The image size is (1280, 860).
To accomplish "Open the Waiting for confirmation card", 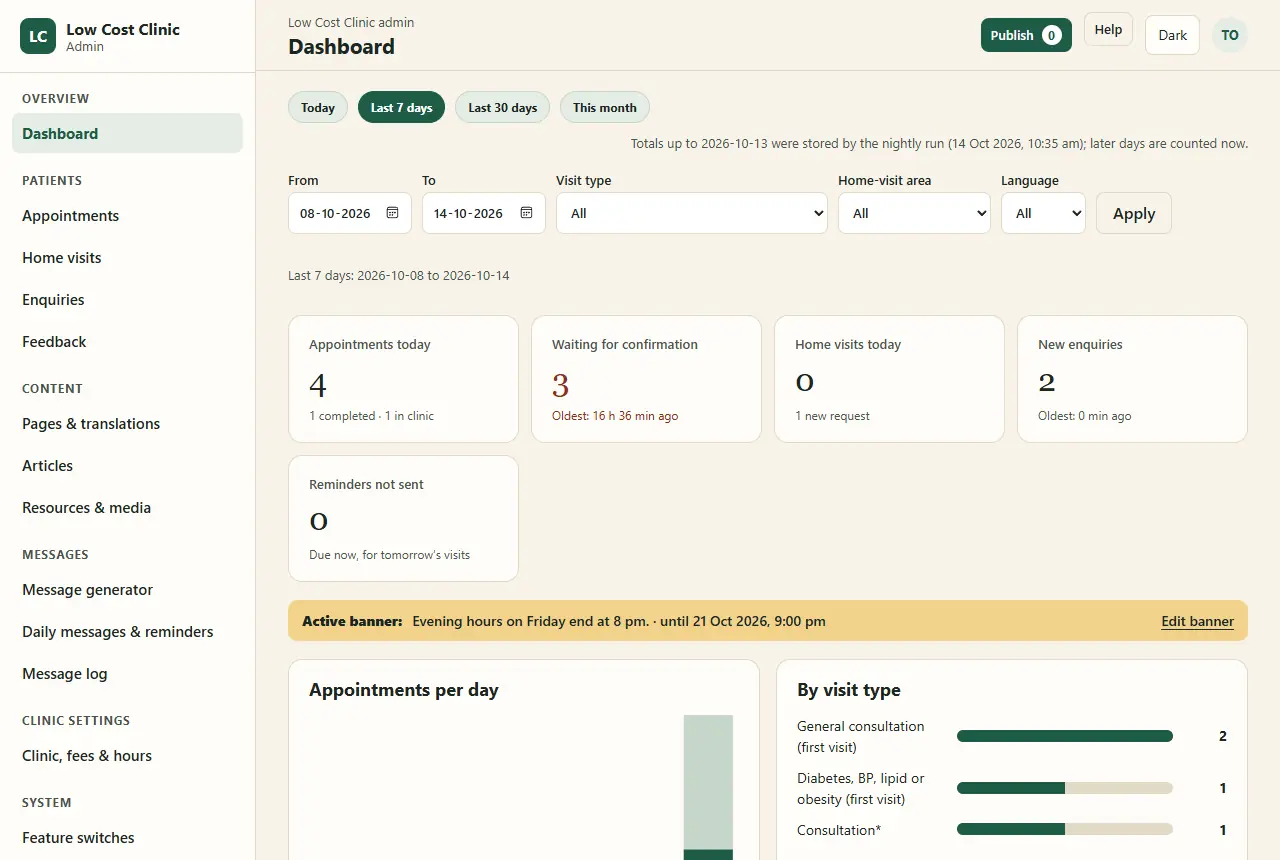I will (x=646, y=379).
